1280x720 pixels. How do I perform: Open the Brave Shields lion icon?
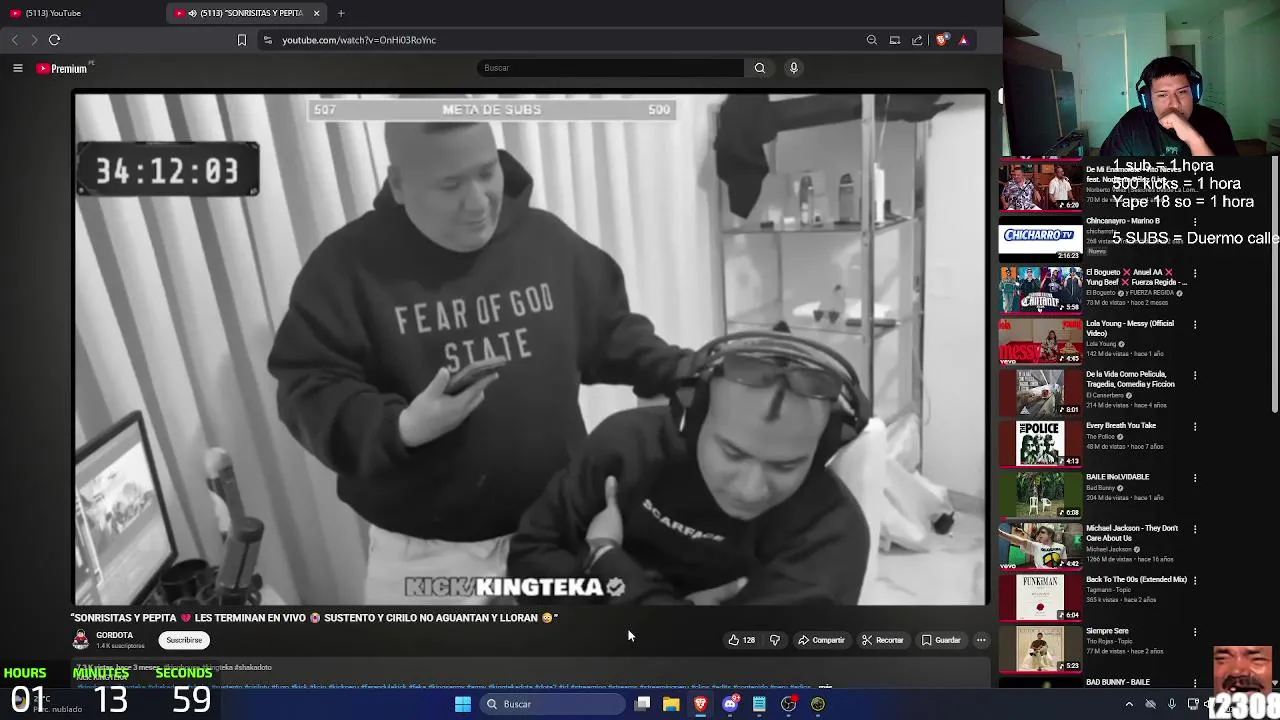point(941,40)
